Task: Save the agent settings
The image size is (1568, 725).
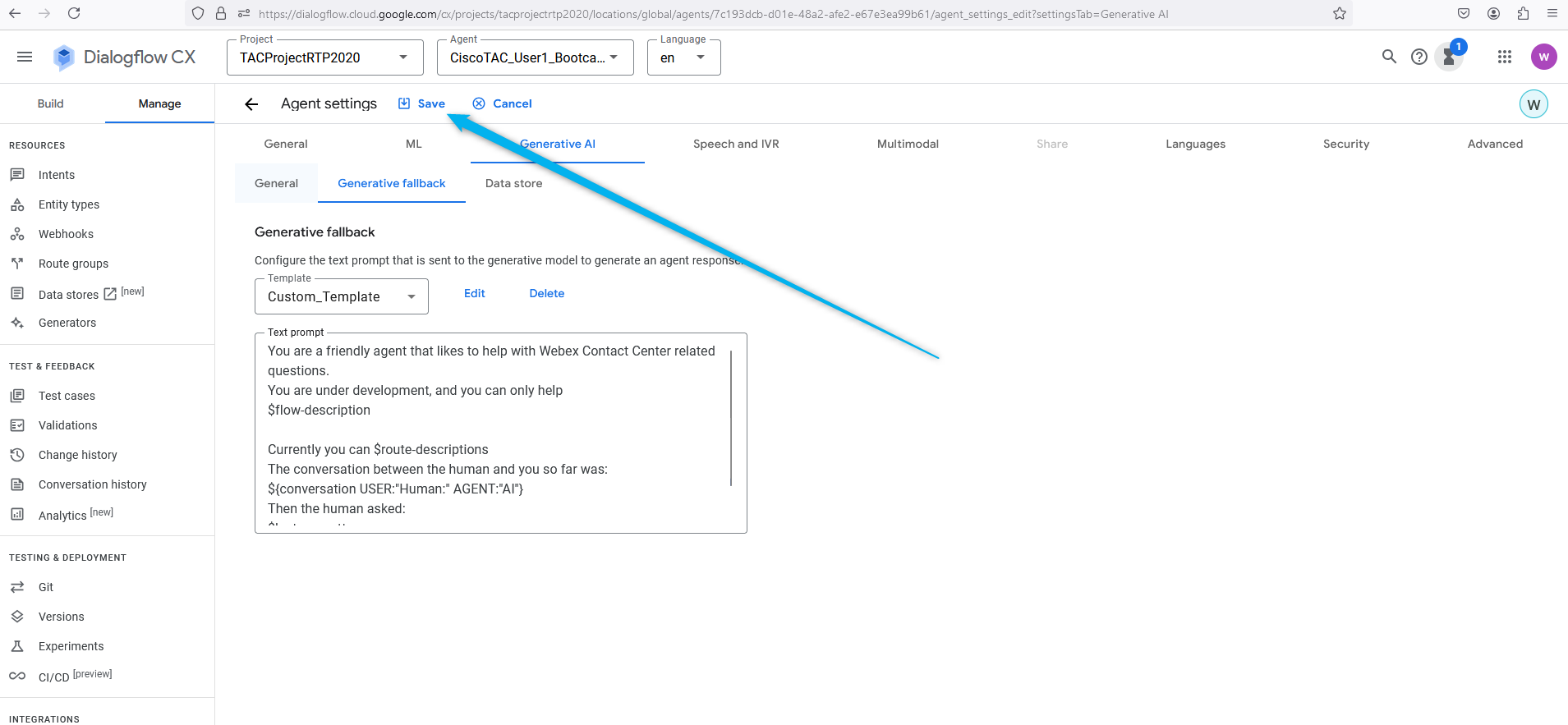Action: [421, 103]
